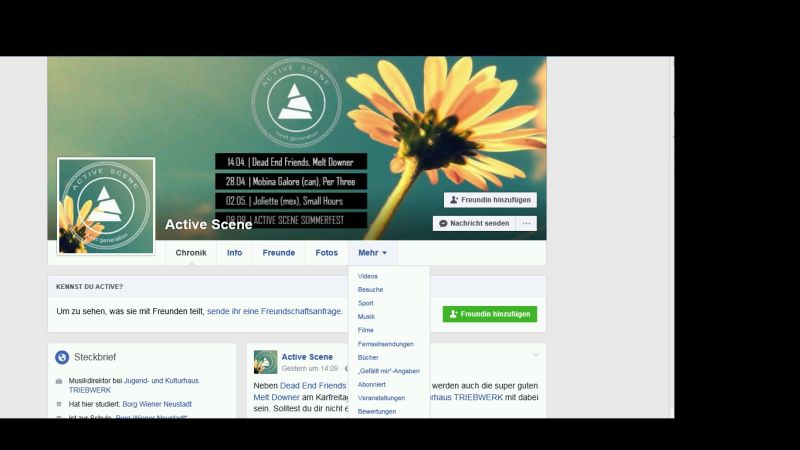Click the education icon beside 'Hat hier studiert'

[59, 404]
